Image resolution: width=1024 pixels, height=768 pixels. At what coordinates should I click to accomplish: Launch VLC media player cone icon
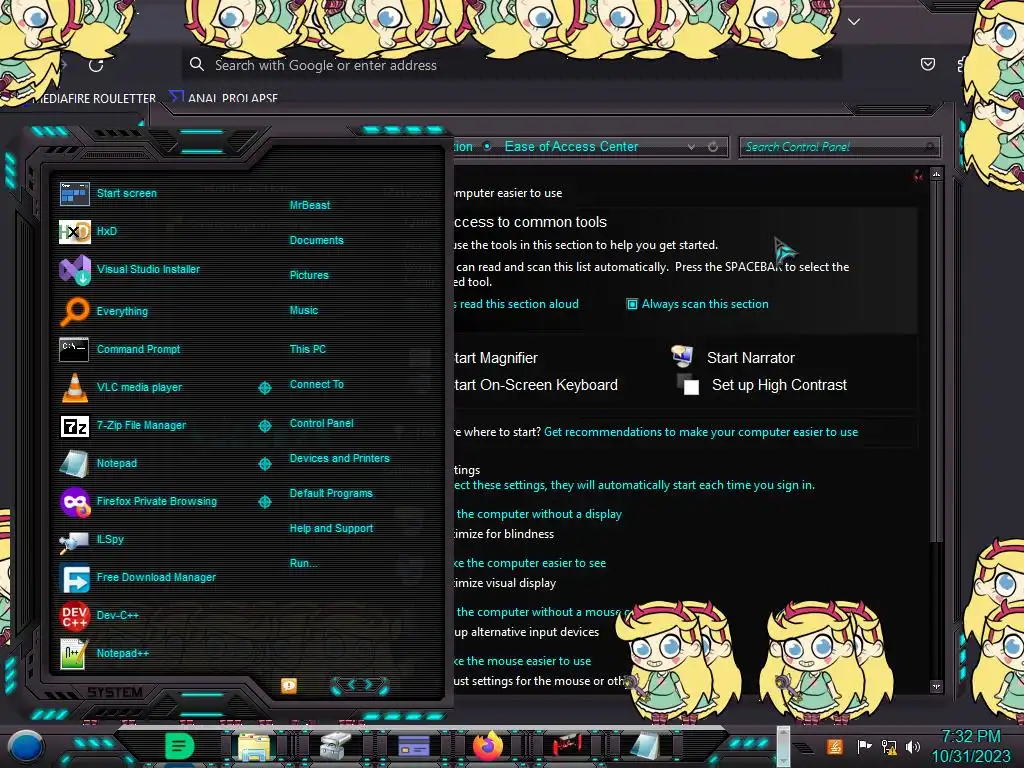(x=74, y=387)
